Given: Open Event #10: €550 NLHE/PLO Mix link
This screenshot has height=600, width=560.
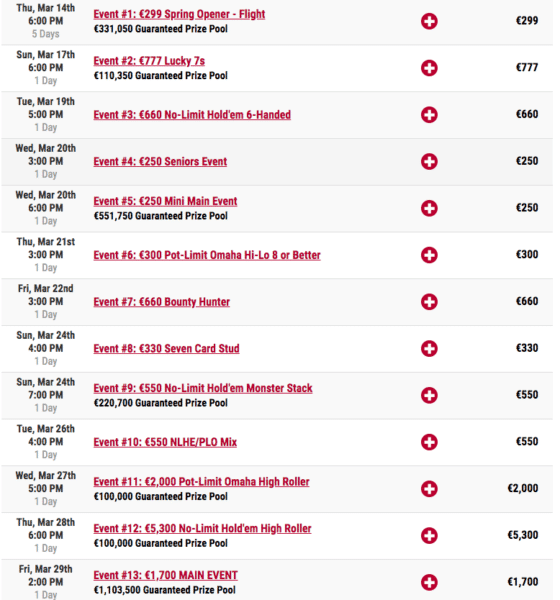Looking at the screenshot, I should point(165,442).
